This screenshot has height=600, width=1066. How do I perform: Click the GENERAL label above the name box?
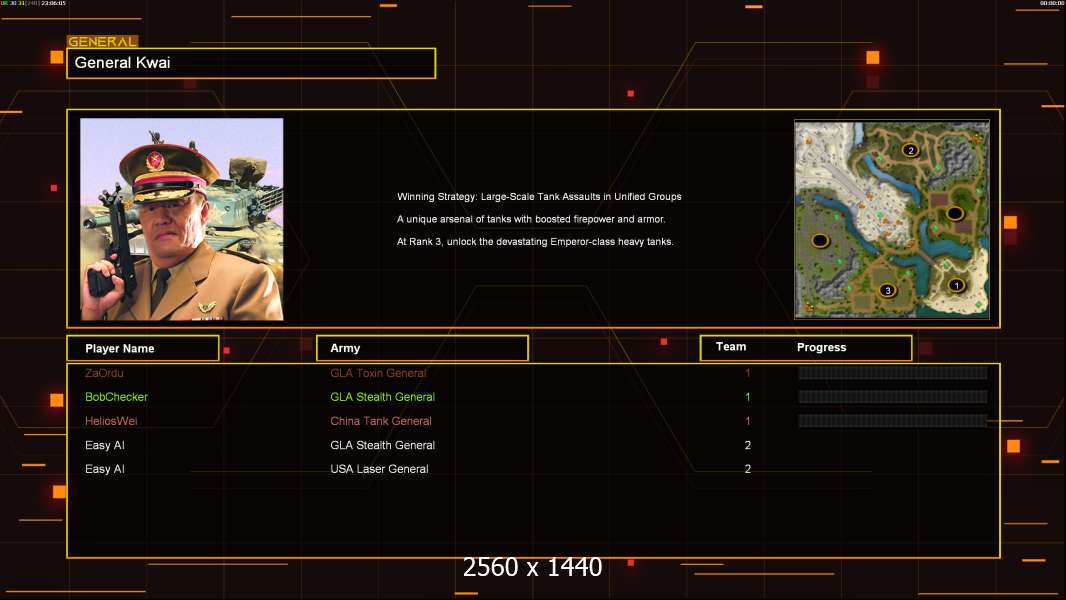tap(102, 41)
